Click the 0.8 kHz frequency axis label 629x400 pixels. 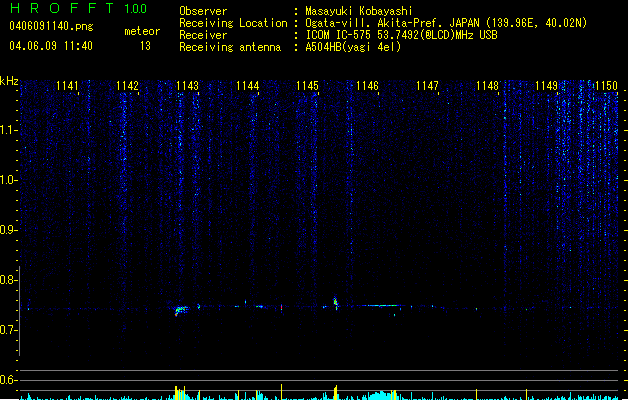8,280
